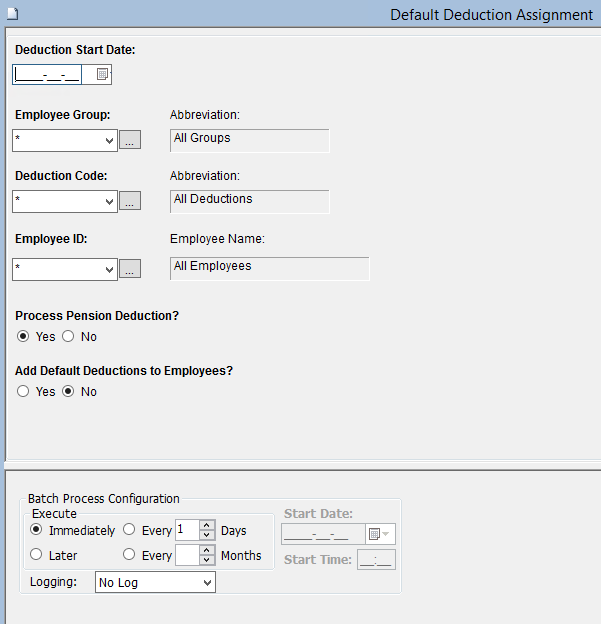Select Yes for Process Pension Deduction
The width and height of the screenshot is (601, 624).
tap(23, 336)
